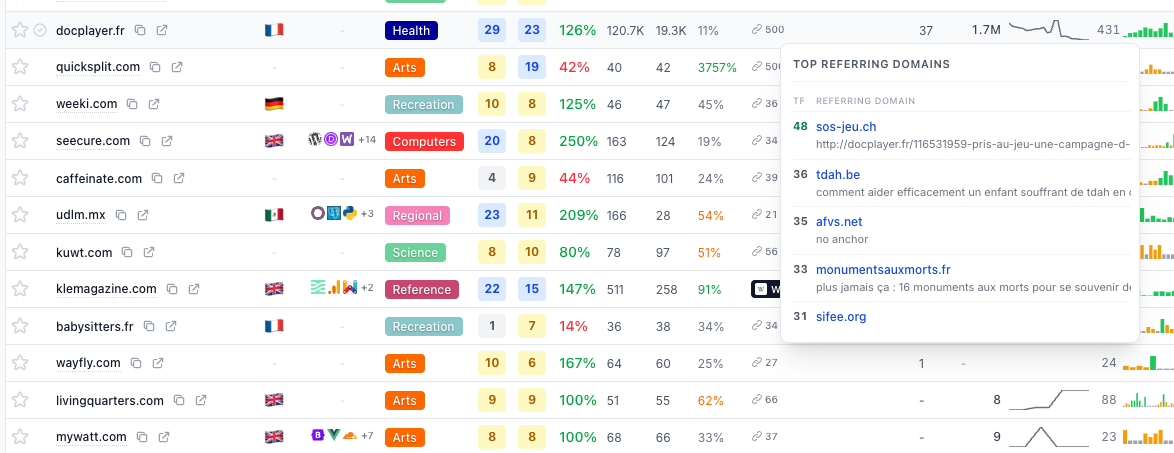This screenshot has width=1174, height=453.
Task: Open docplayer.fr in new tab
Action: (x=162, y=30)
